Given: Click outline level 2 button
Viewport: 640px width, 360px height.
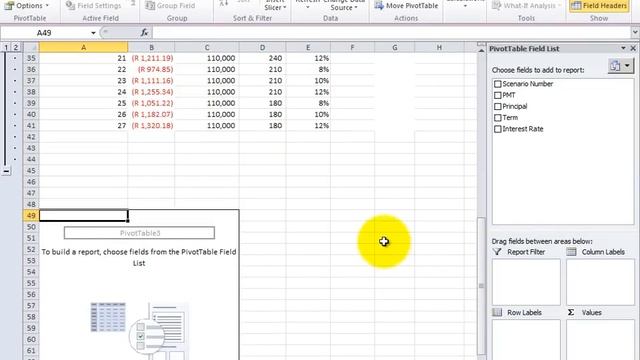Looking at the screenshot, I should pyautogui.click(x=16, y=47).
